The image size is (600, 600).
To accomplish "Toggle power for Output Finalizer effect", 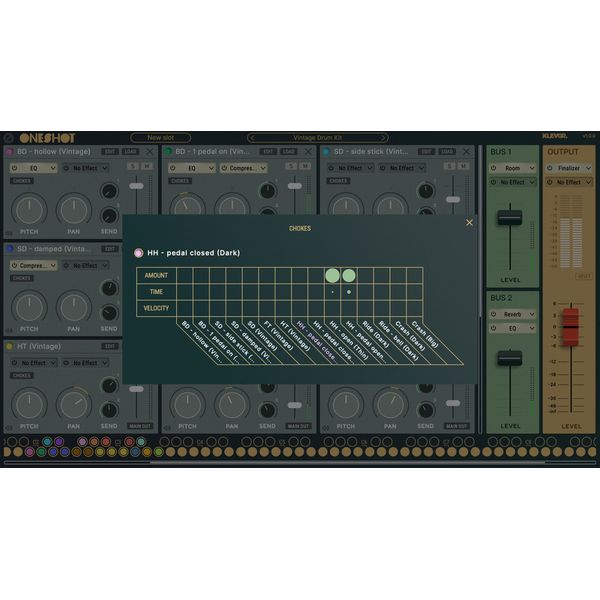I will point(550,168).
